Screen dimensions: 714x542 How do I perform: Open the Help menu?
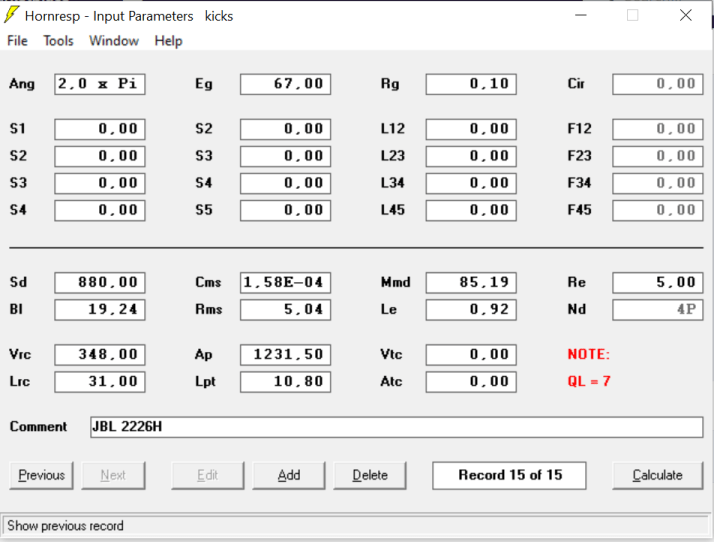coord(168,41)
